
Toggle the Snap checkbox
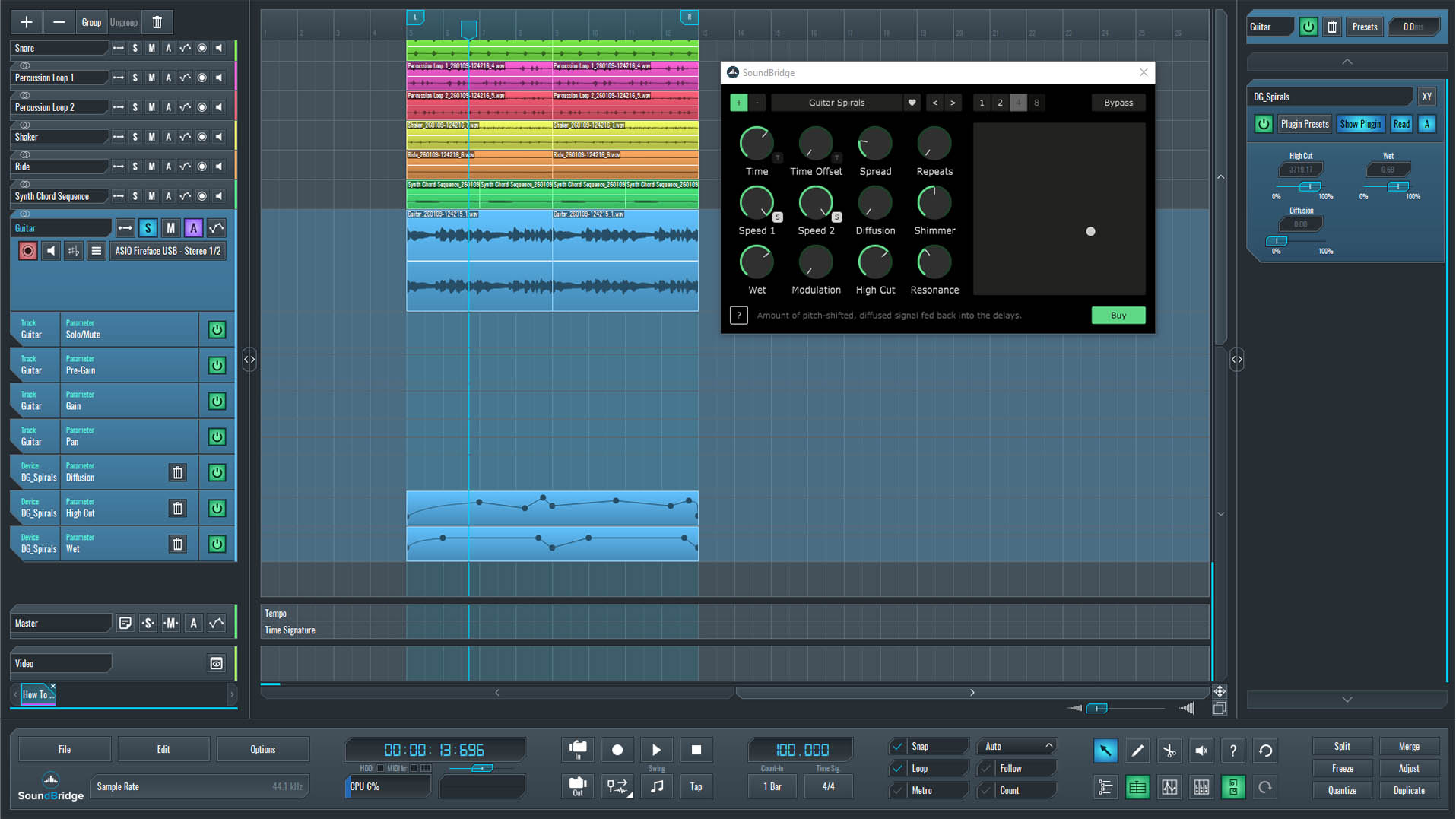(898, 747)
